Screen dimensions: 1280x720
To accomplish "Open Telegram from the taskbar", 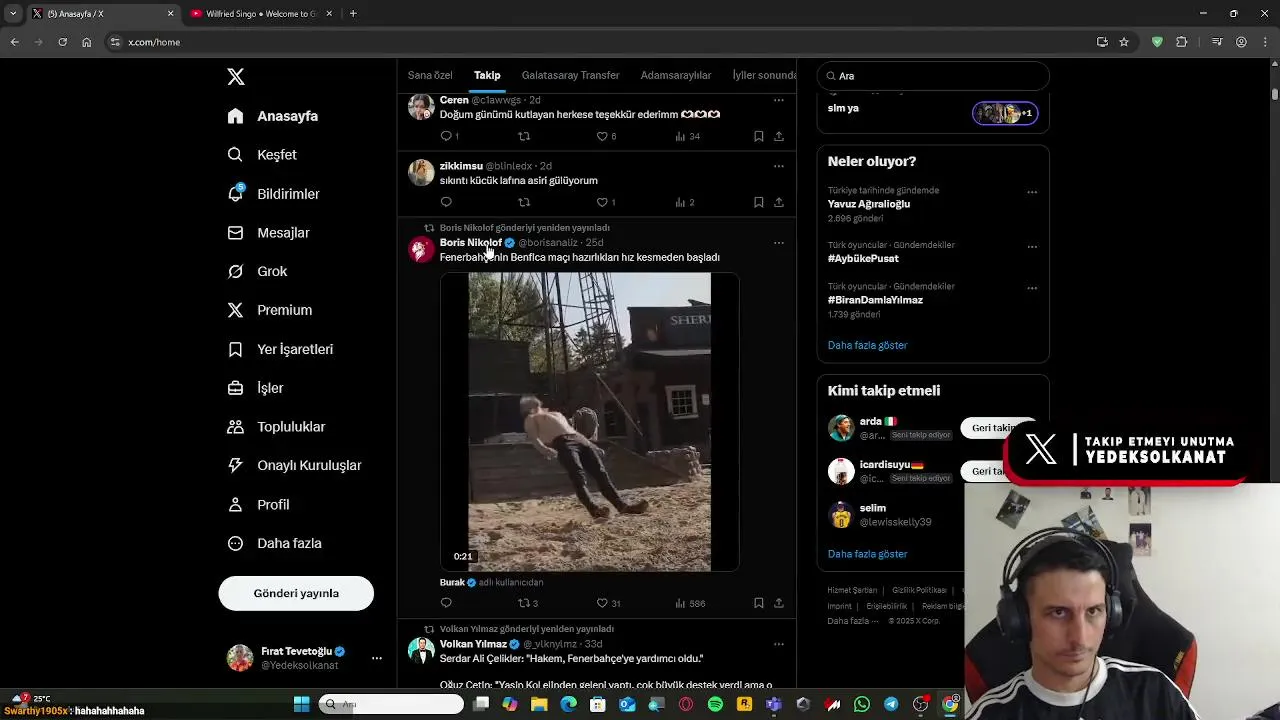I will [x=891, y=704].
